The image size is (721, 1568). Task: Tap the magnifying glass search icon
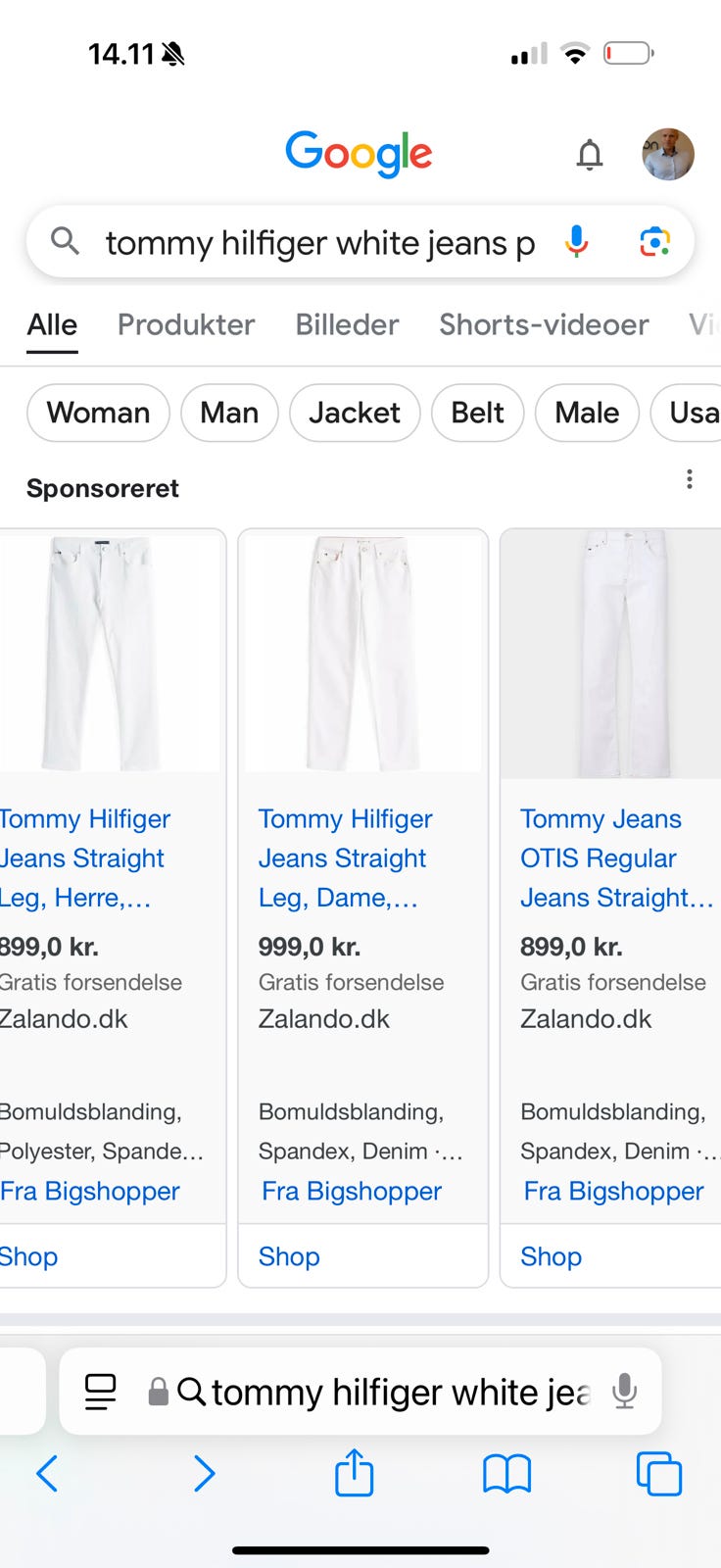click(65, 240)
